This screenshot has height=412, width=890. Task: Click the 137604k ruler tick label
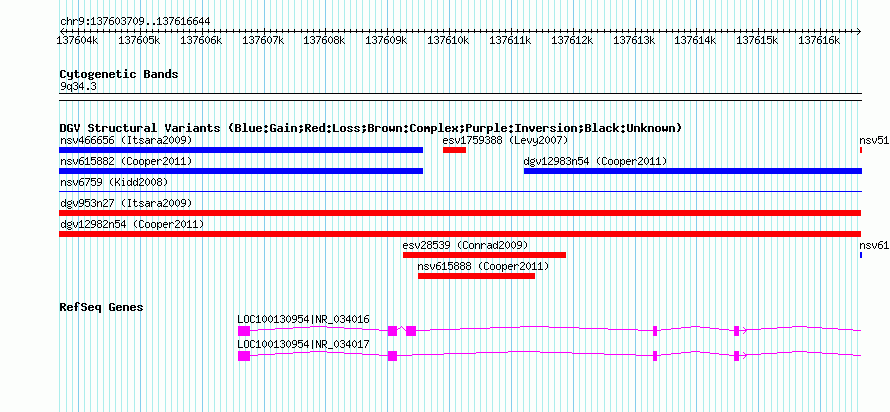pyautogui.click(x=78, y=40)
